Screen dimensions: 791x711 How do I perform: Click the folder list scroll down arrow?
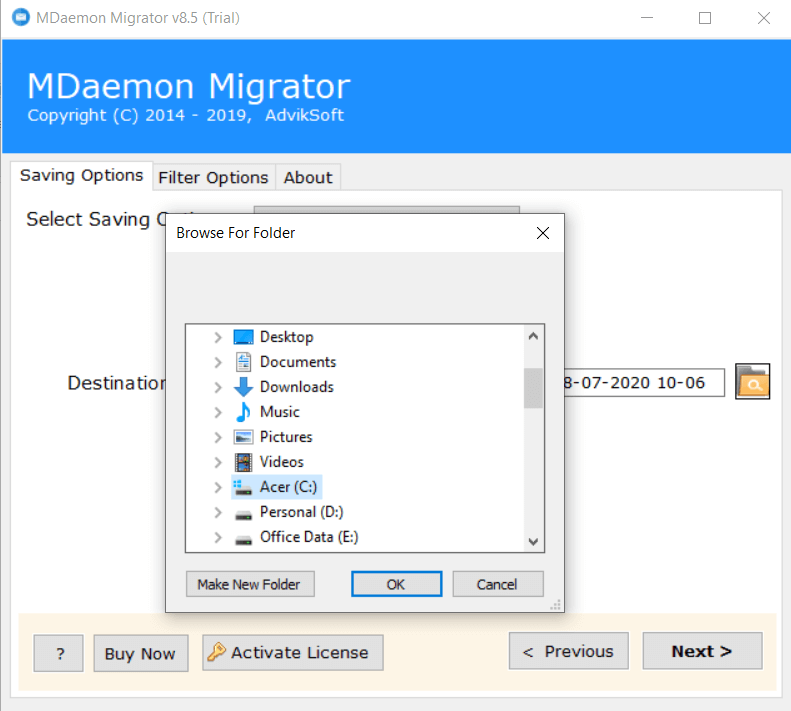pyautogui.click(x=533, y=541)
